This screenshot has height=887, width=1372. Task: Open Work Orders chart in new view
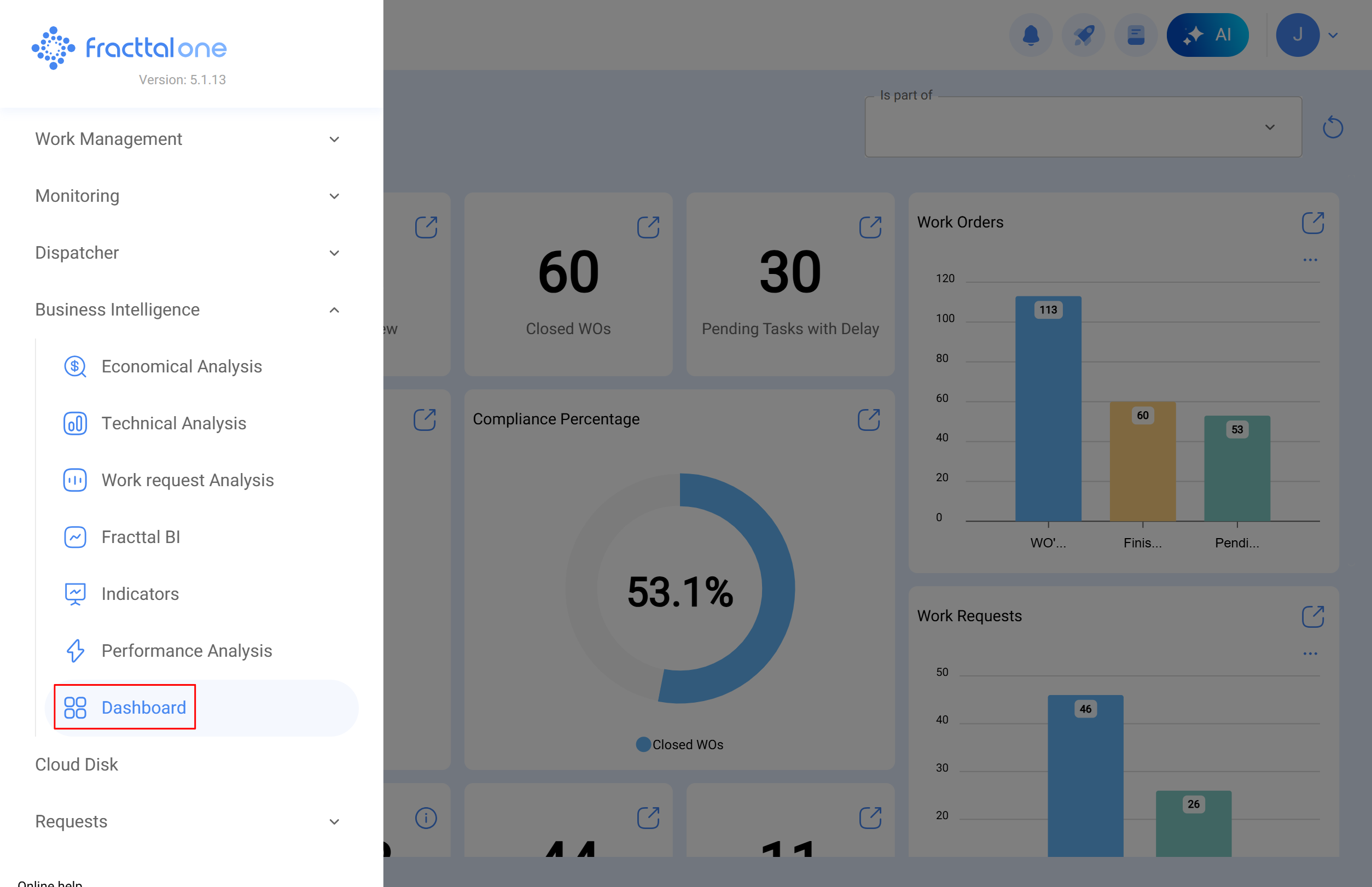pyautogui.click(x=1312, y=223)
